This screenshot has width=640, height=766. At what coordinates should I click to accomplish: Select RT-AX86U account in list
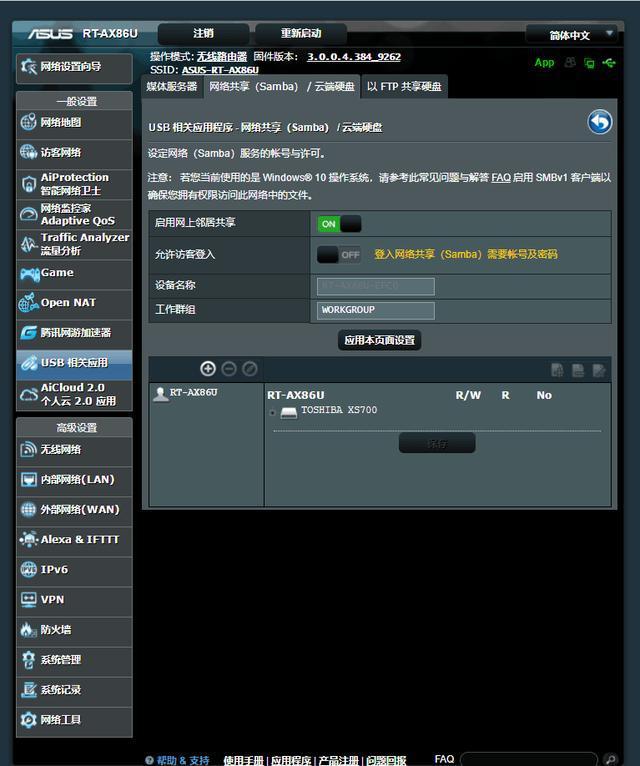(x=193, y=393)
